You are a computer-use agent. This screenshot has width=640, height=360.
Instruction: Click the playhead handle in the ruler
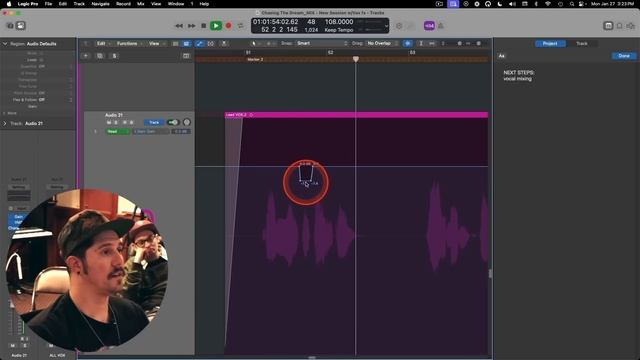pos(356,59)
